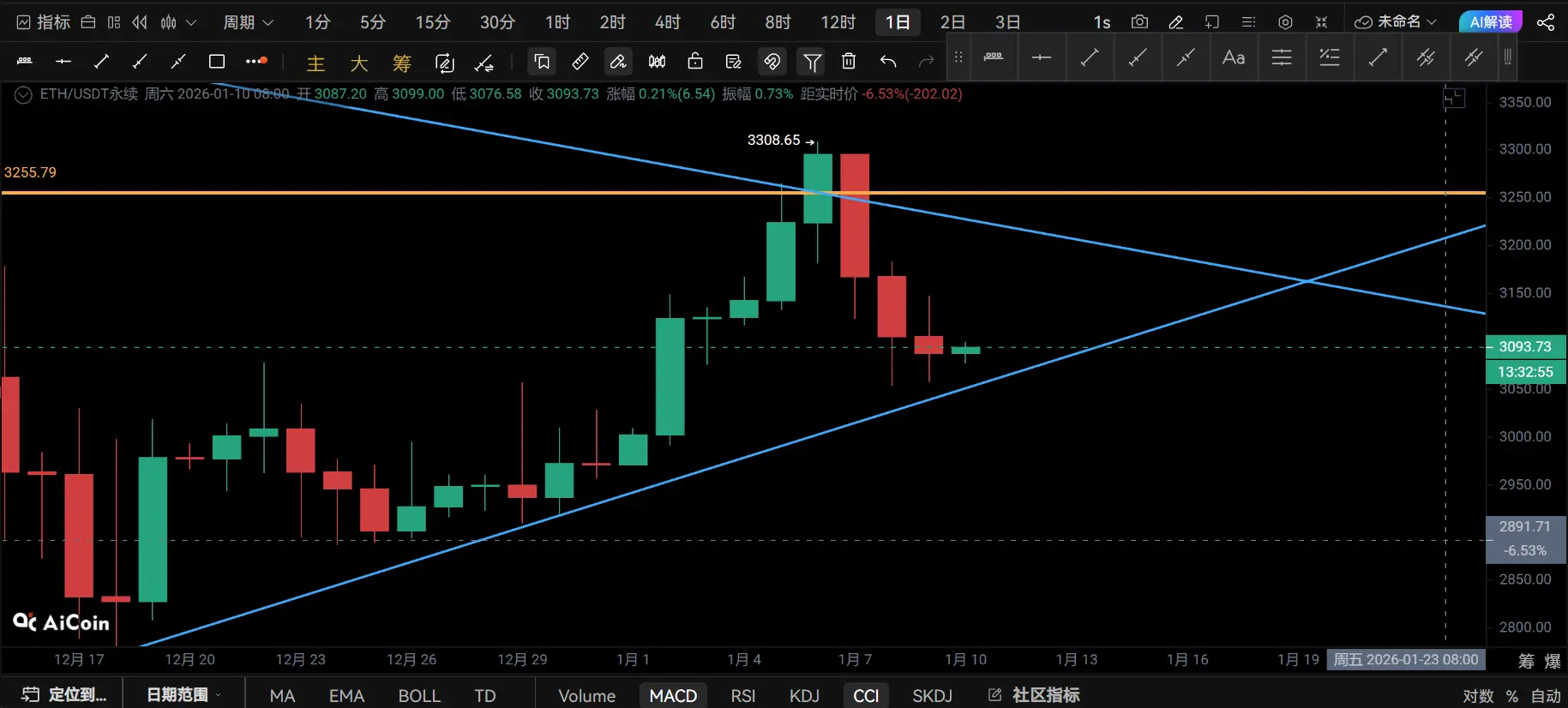Click the dotted drag handle of floating toolbar
Image resolution: width=1568 pixels, height=708 pixels.
[958, 57]
